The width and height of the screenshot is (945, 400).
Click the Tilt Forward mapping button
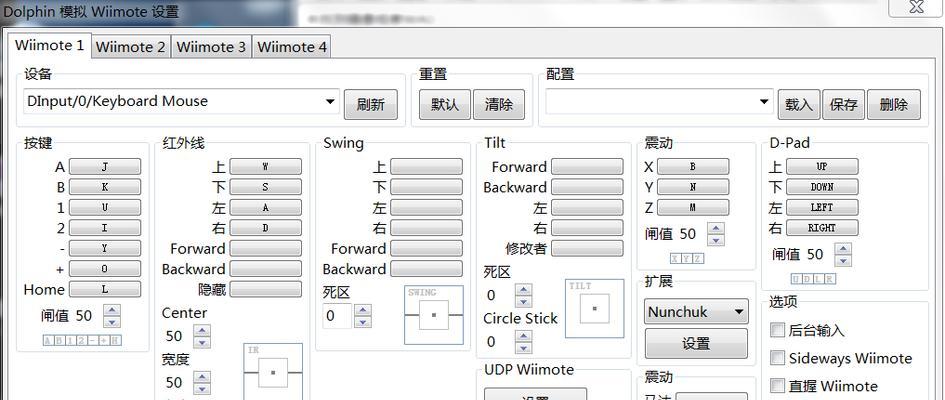coord(588,167)
